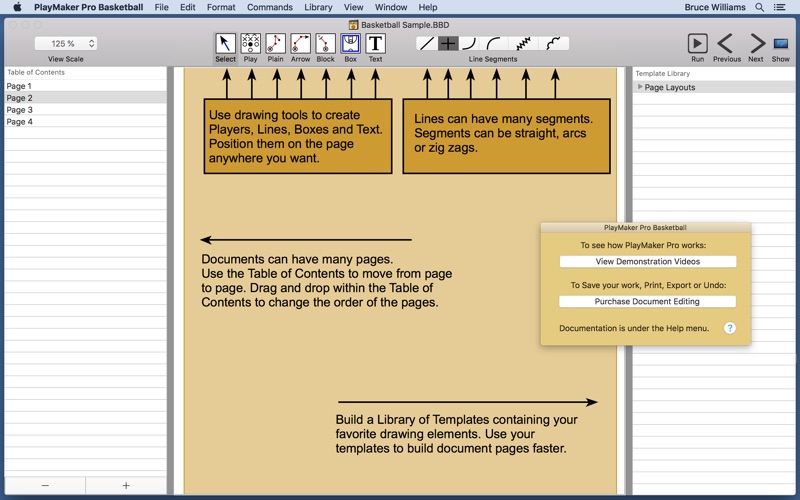
Task: Choose the wavy line segment
Action: (554, 44)
